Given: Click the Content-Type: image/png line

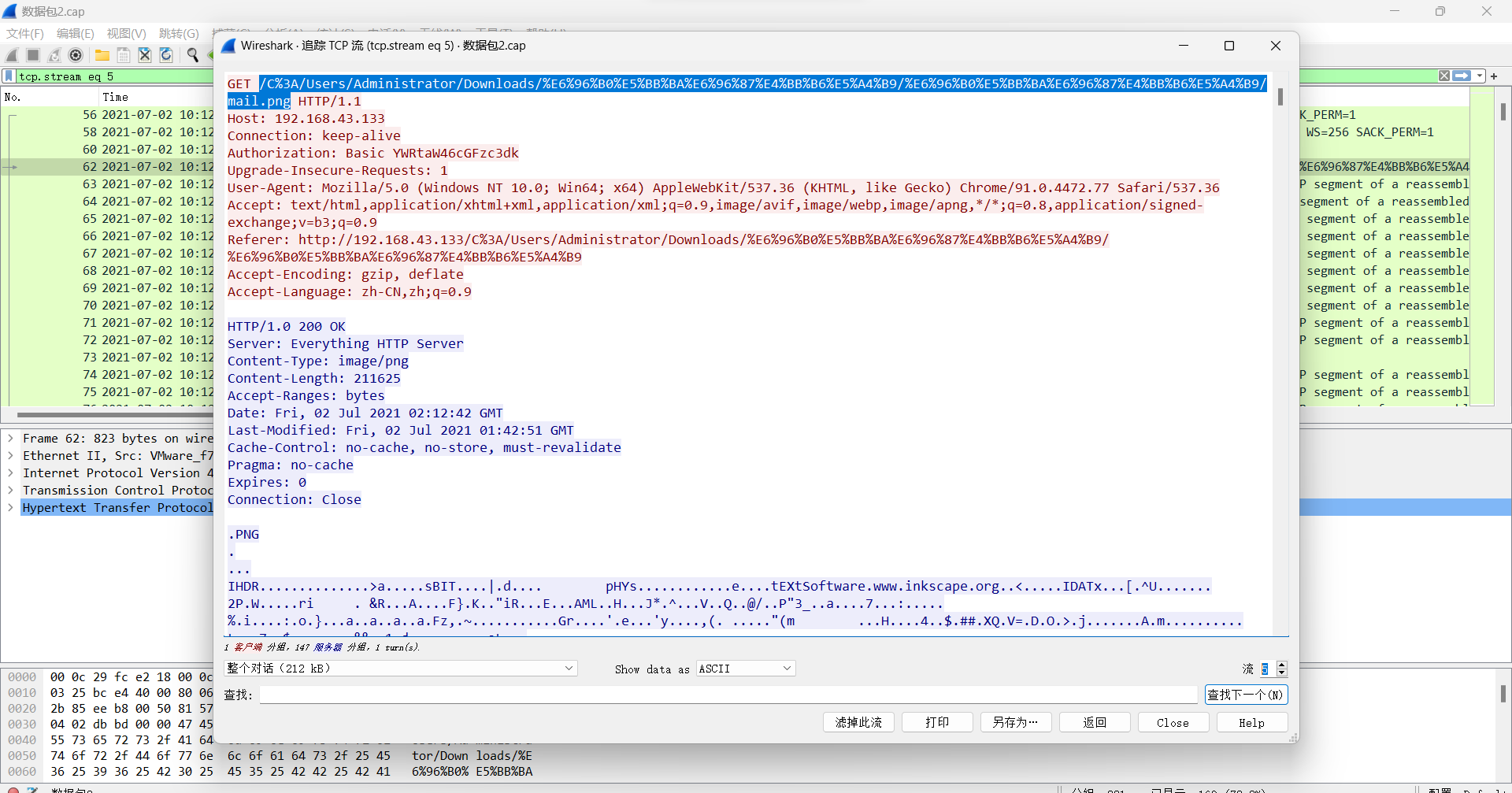Looking at the screenshot, I should [x=317, y=361].
